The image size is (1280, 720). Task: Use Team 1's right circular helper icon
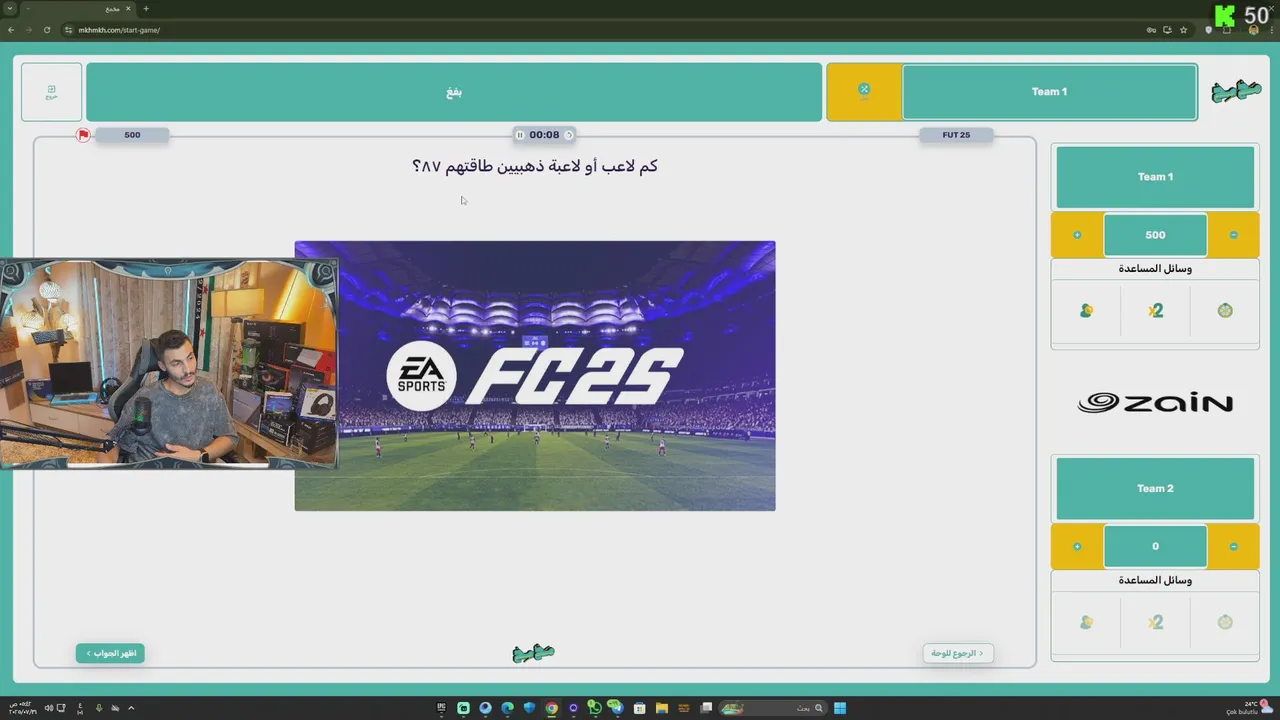1225,311
